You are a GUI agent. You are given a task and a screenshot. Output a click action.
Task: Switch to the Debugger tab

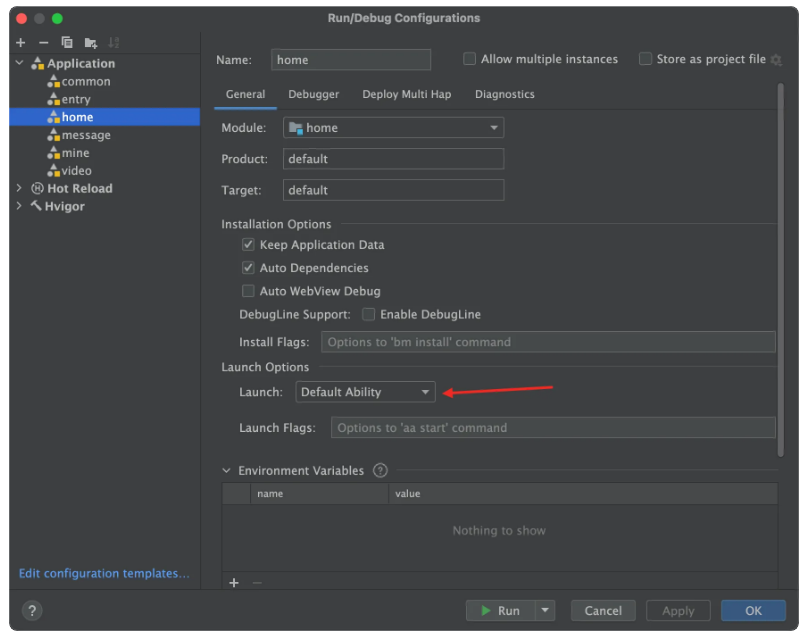pyautogui.click(x=314, y=94)
